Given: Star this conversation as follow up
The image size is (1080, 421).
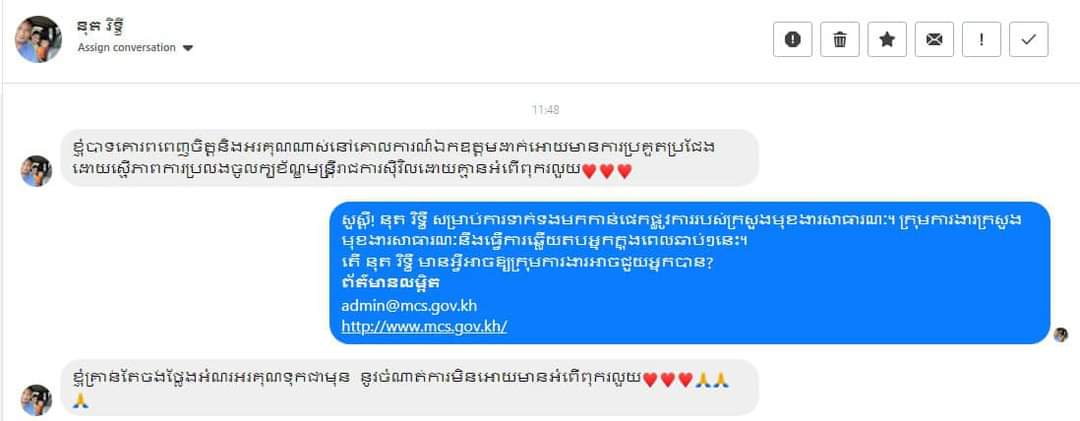Looking at the screenshot, I should click(x=887, y=39).
